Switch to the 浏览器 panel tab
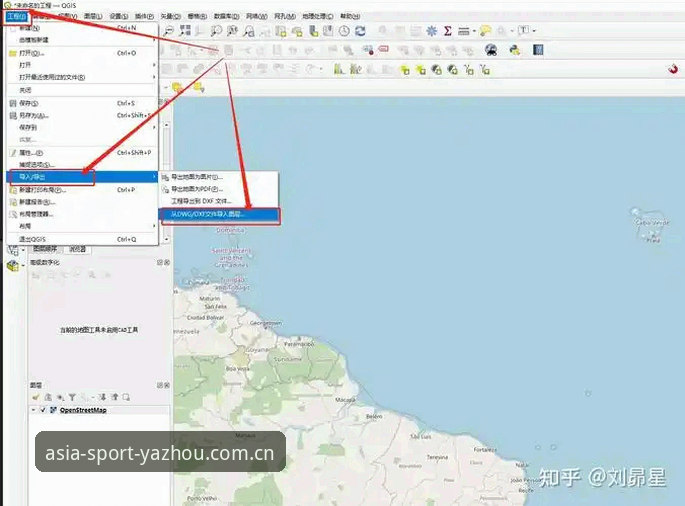685x506 pixels. coord(77,249)
